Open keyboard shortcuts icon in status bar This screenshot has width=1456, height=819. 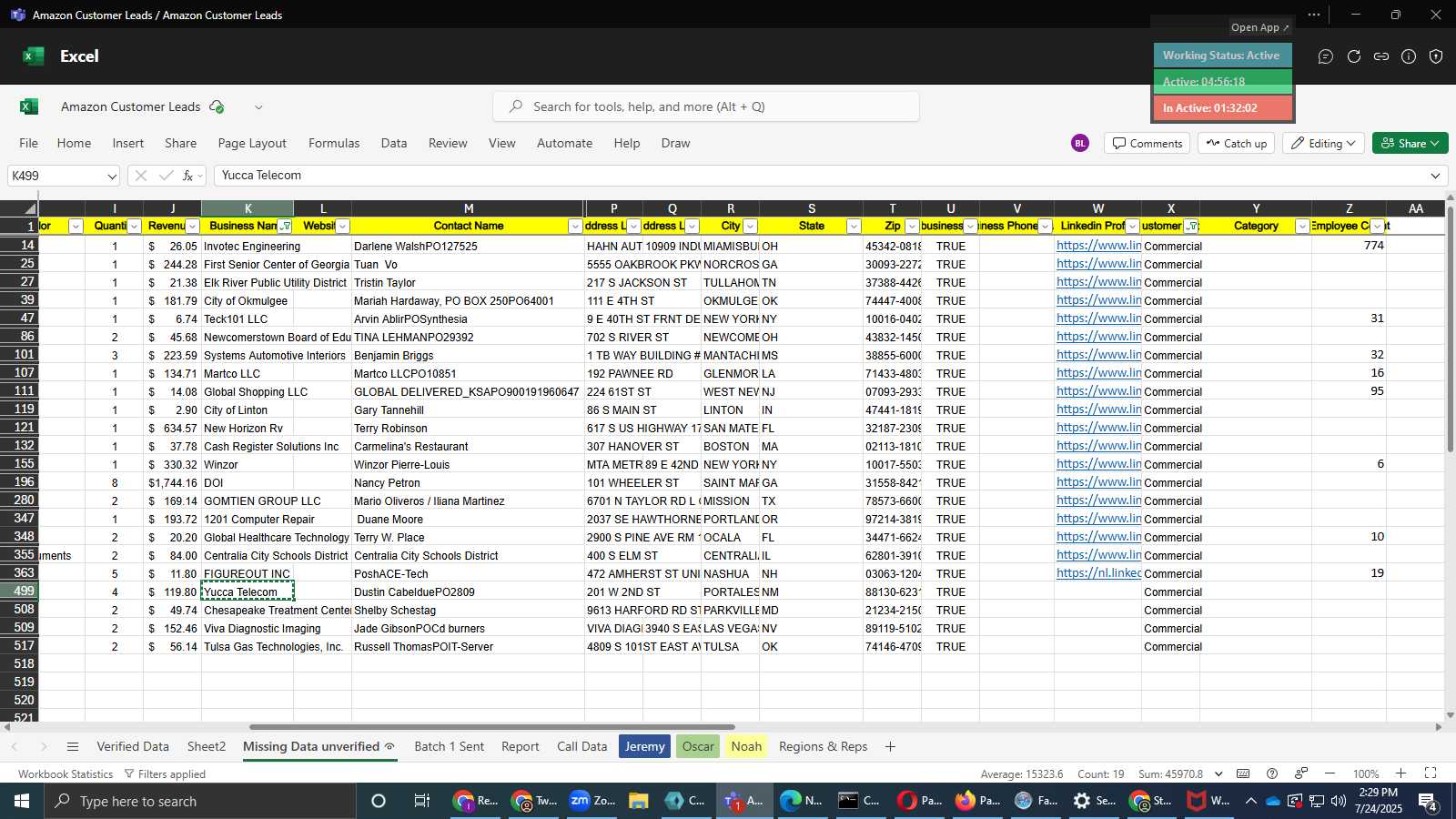click(x=1243, y=773)
